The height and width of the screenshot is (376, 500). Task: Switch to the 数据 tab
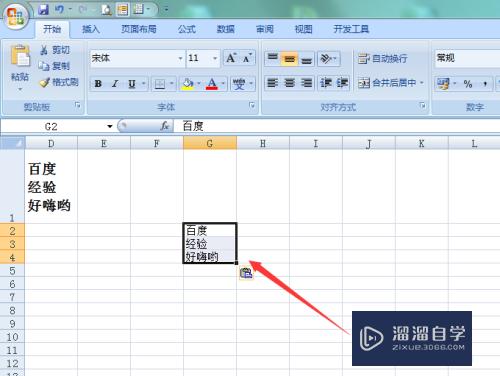[226, 29]
